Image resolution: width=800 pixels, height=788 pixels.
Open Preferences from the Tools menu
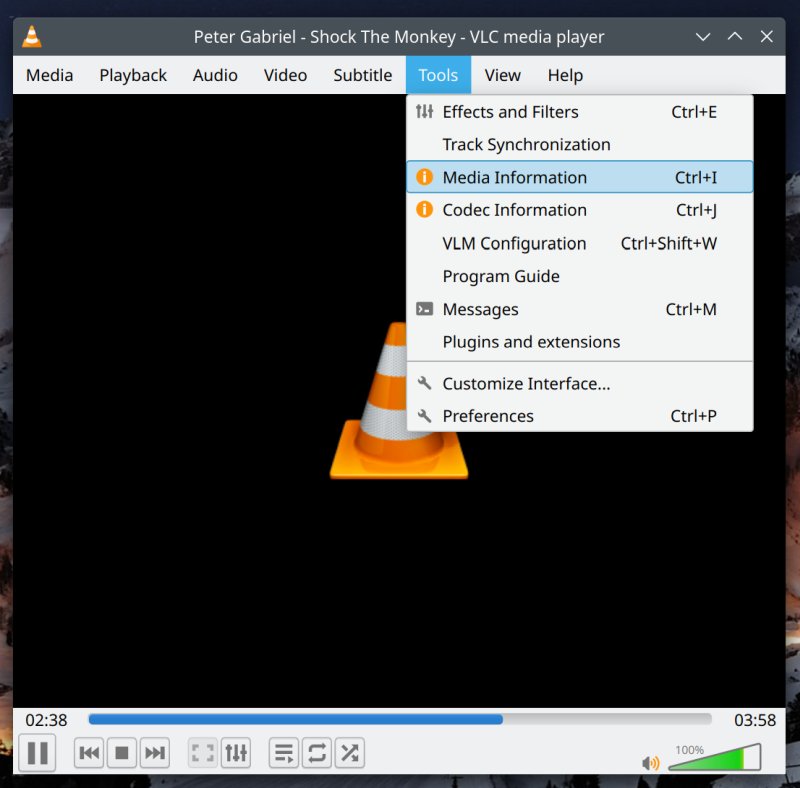tap(488, 416)
